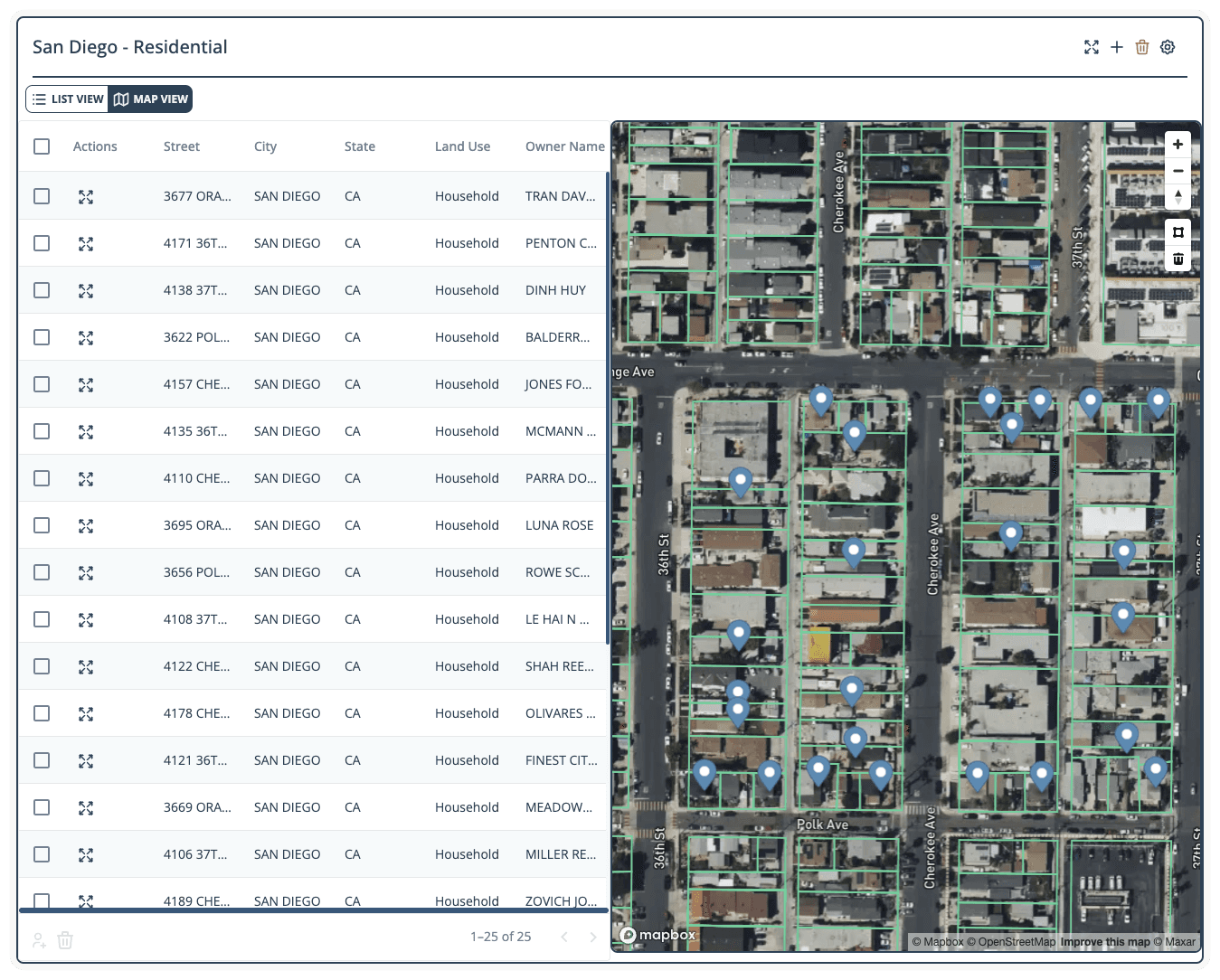Click owner name DINH HUY

555,290
